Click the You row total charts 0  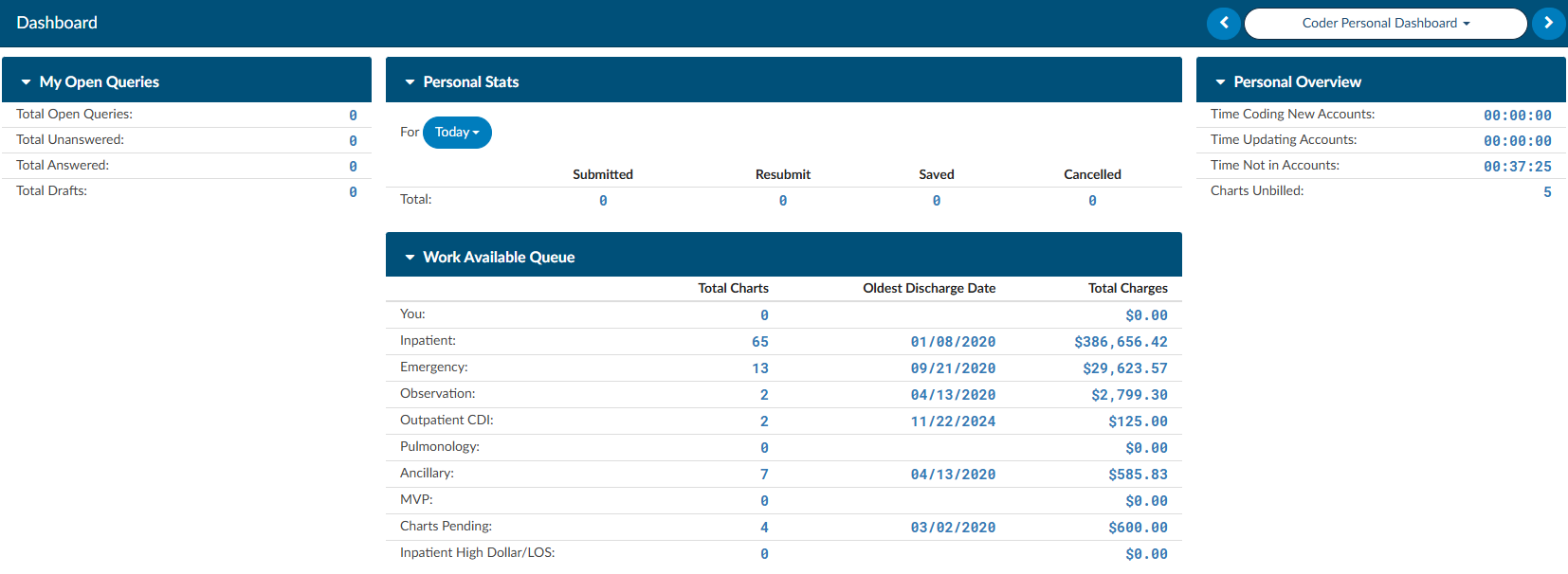pos(764,314)
